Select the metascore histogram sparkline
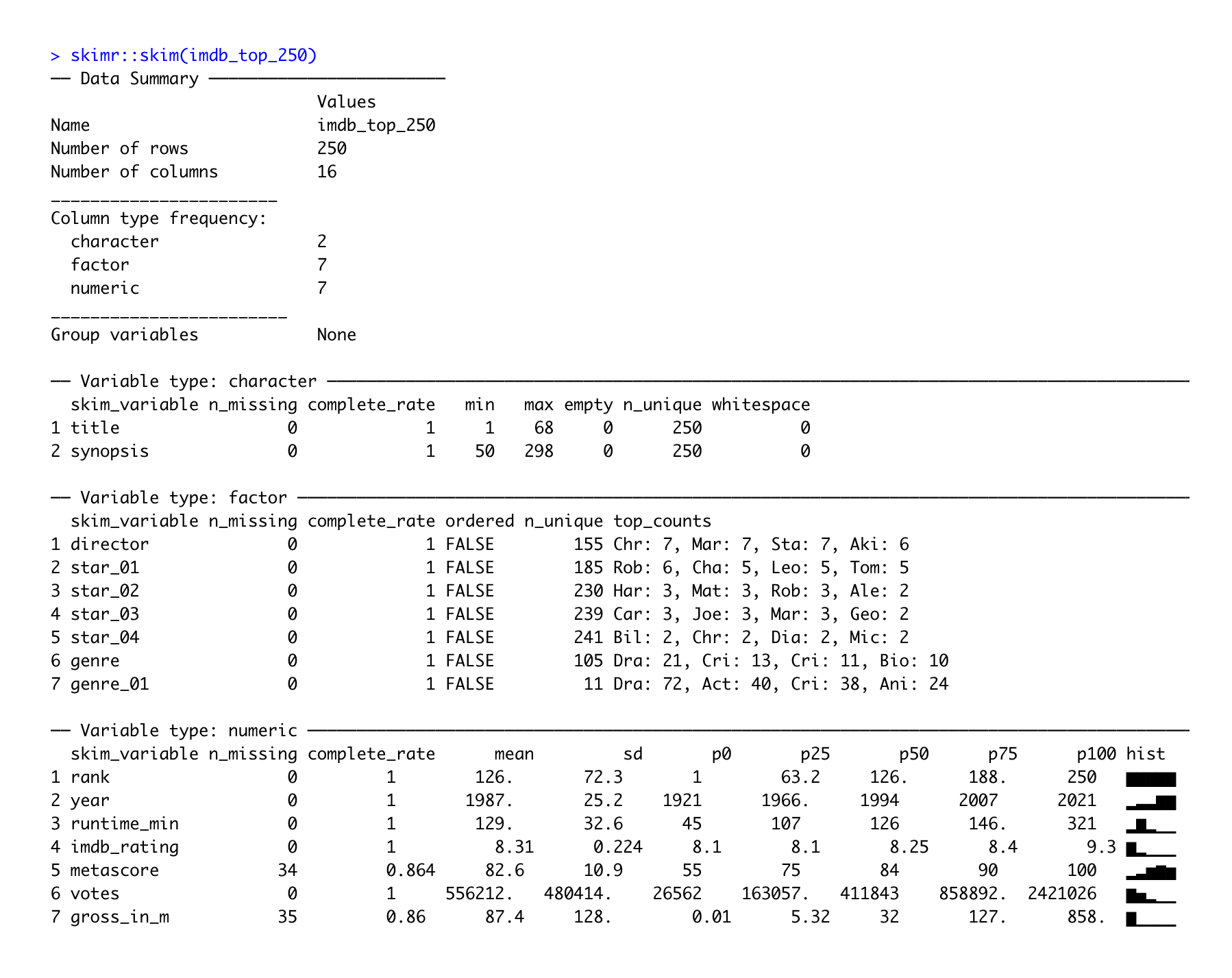The height and width of the screenshot is (978, 1232). tap(1150, 872)
